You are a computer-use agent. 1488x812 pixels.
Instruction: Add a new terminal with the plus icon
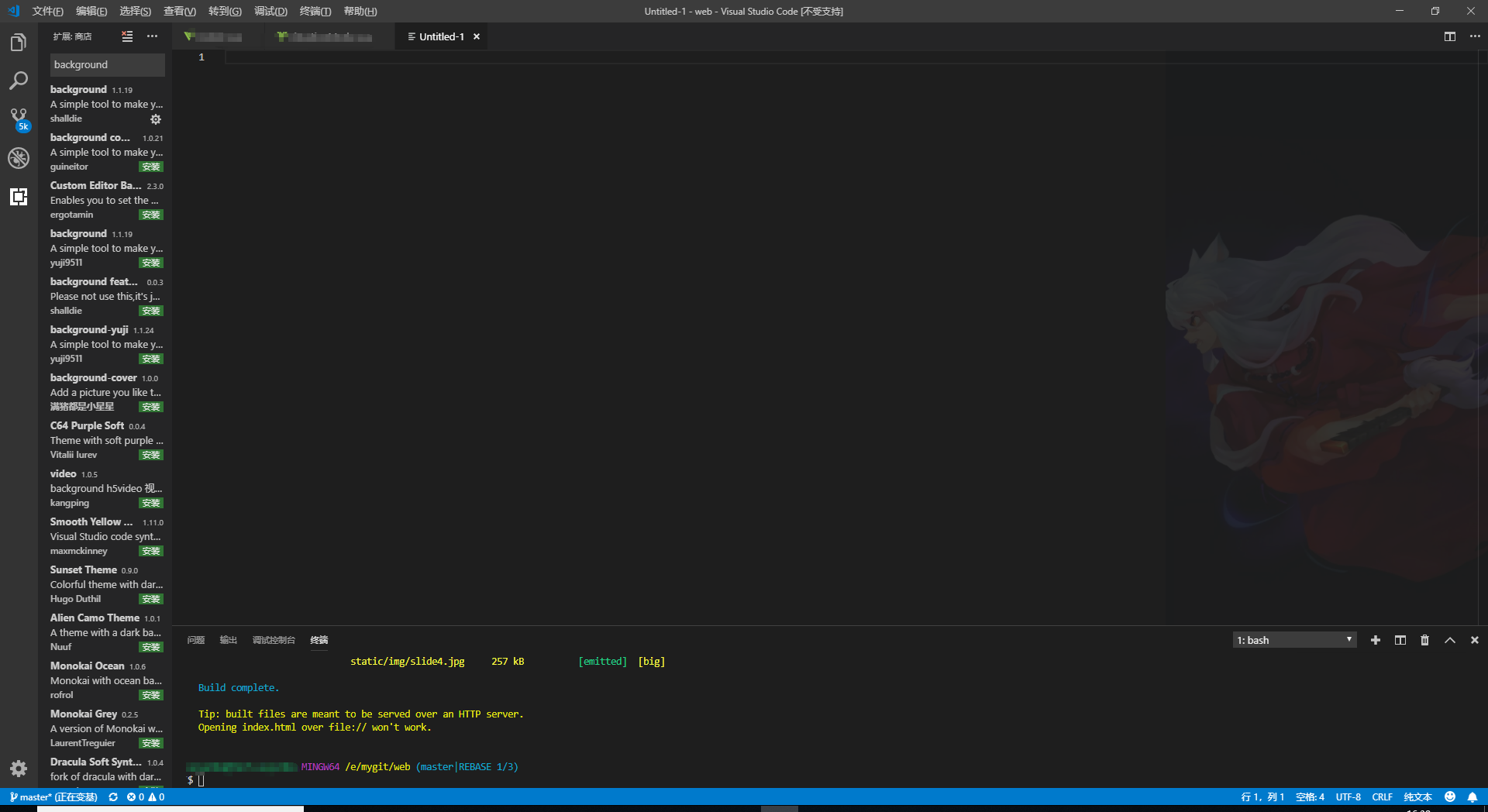[1375, 640]
